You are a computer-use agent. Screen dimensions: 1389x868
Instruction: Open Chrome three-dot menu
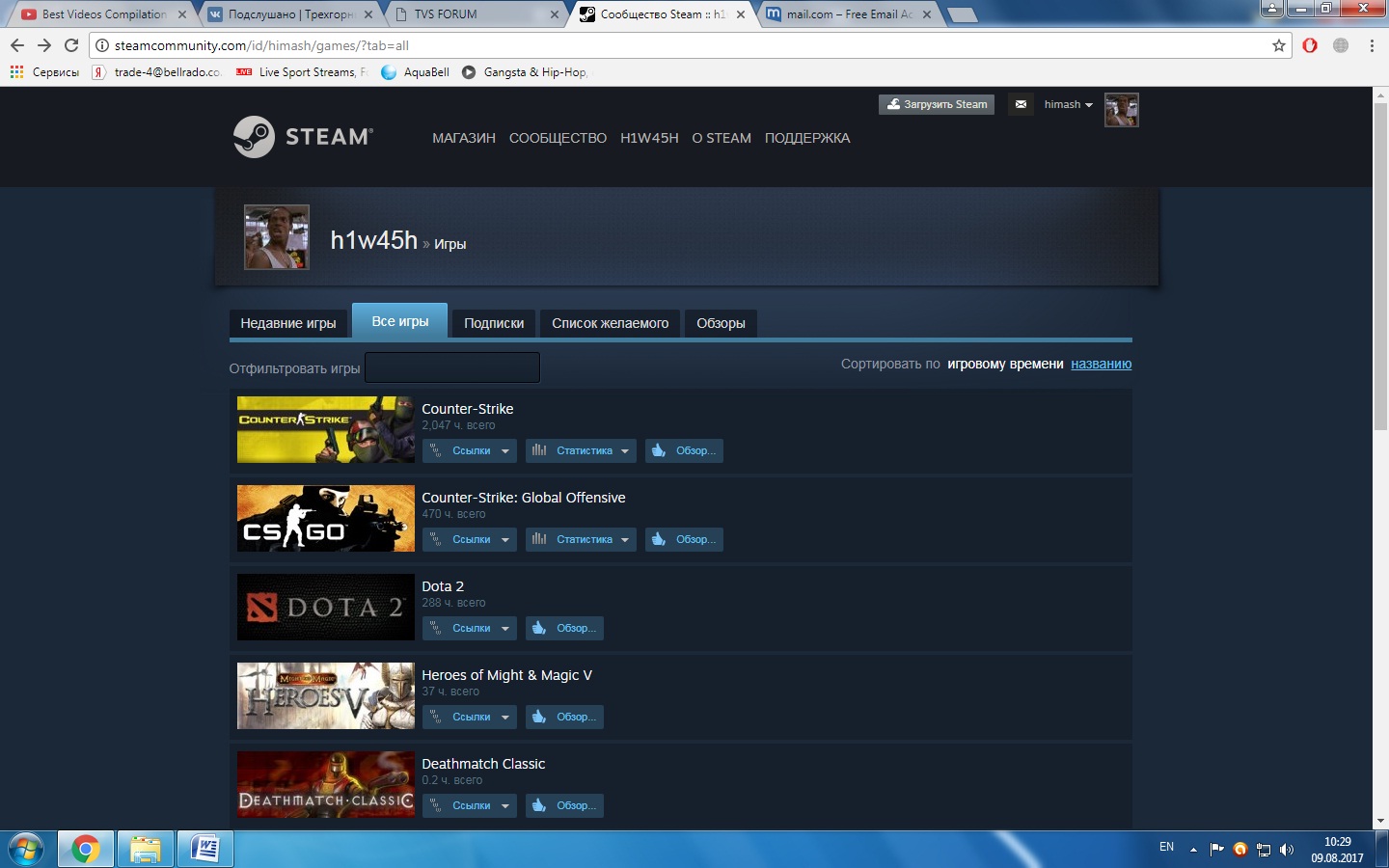pos(1372,45)
